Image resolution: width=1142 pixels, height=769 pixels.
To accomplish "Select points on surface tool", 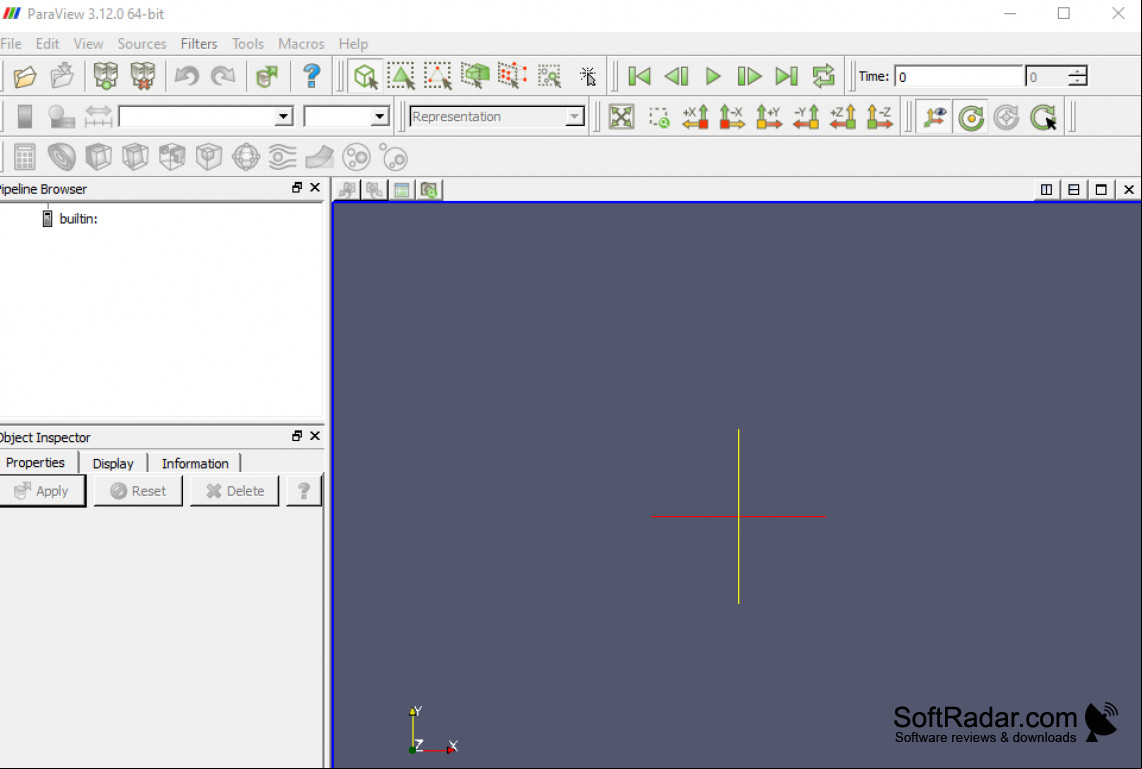I will 438,76.
